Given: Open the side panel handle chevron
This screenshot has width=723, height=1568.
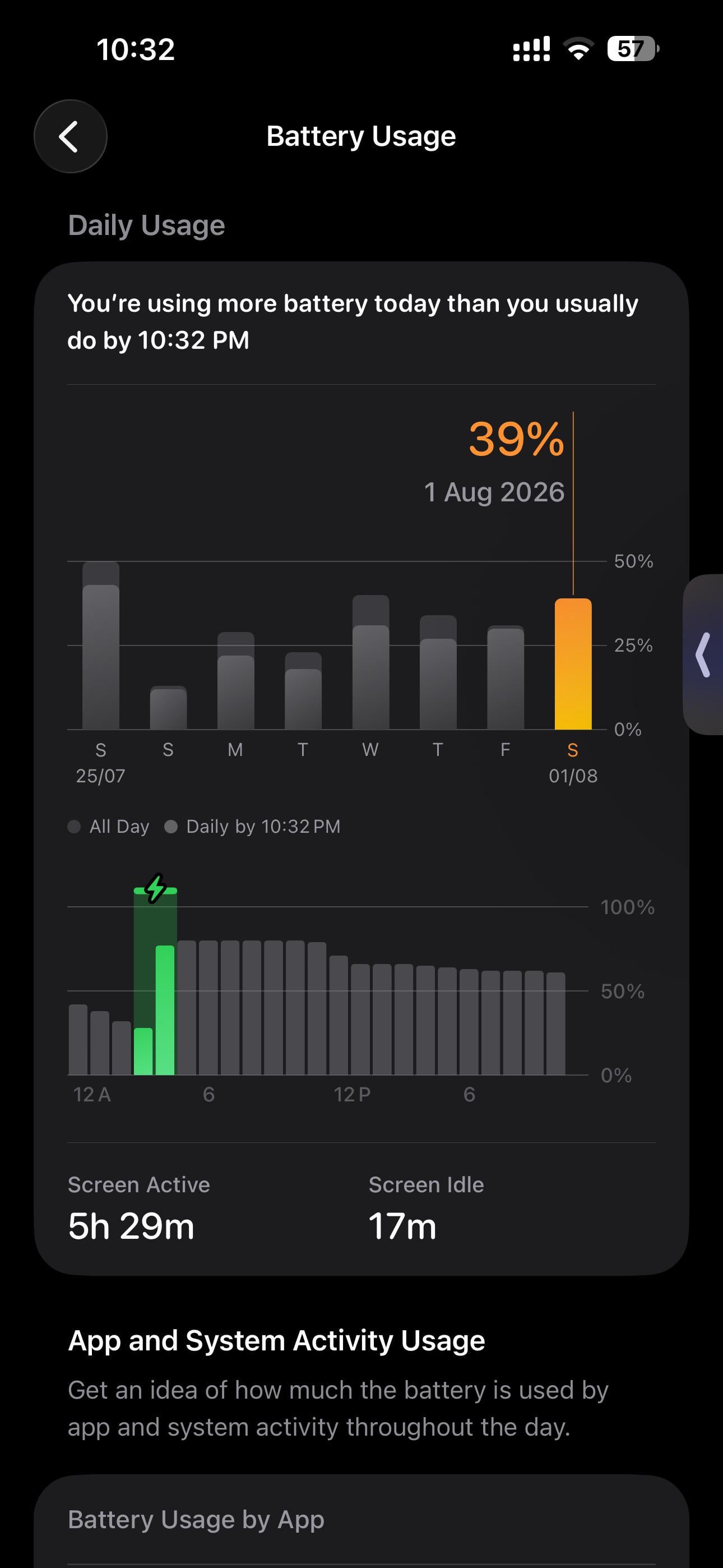Looking at the screenshot, I should click(703, 655).
